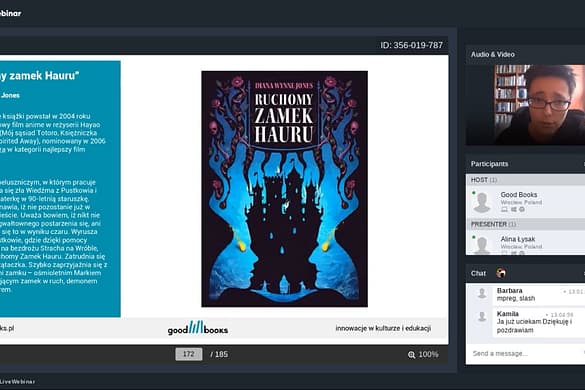Click the zoom magnifier icon beside 100%
585x390 pixels.
411,355
